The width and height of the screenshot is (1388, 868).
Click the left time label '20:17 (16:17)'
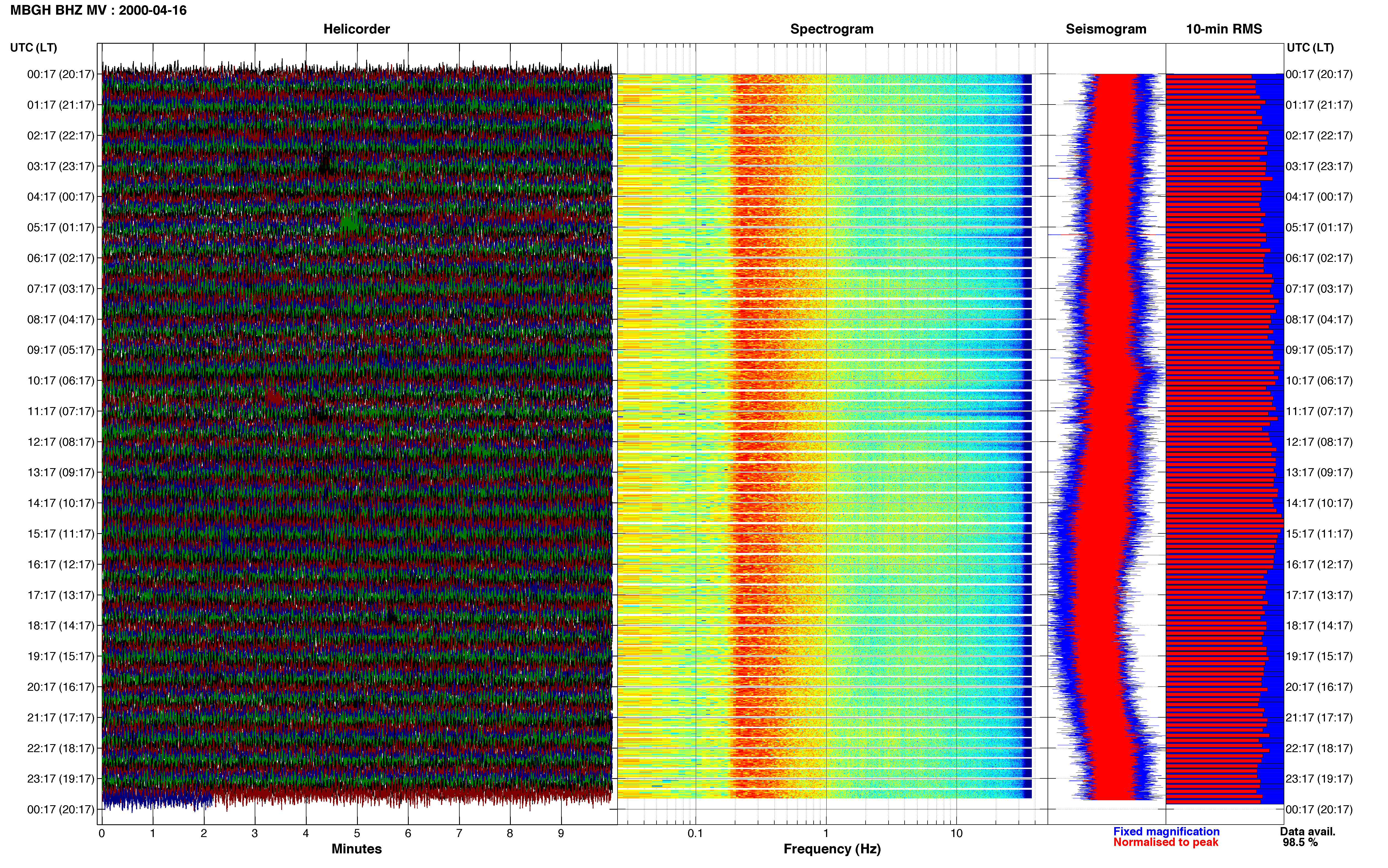(x=61, y=687)
